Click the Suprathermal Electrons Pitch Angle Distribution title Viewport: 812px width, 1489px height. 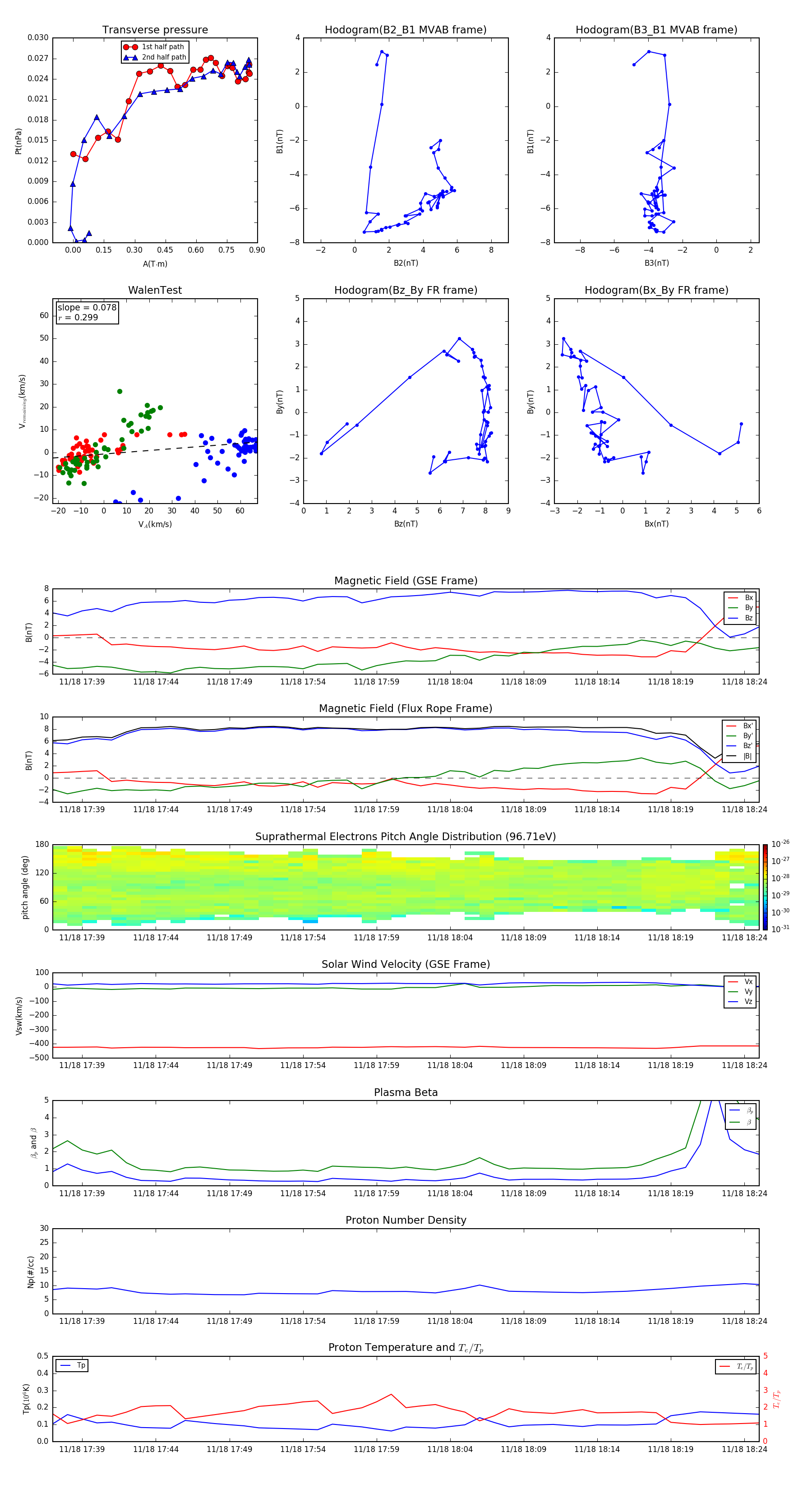406,837
